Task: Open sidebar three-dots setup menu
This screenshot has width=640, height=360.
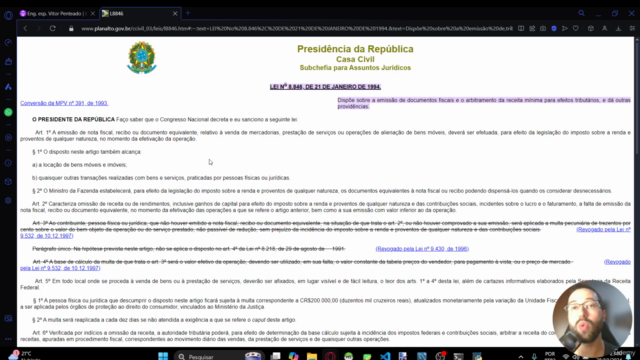Action: pyautogui.click(x=8, y=339)
